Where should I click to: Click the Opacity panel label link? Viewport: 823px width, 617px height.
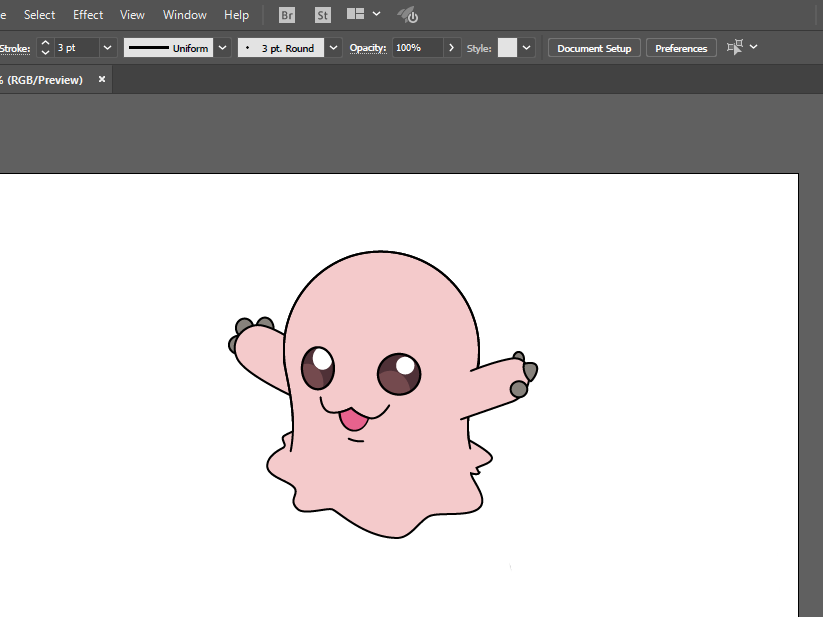click(368, 48)
